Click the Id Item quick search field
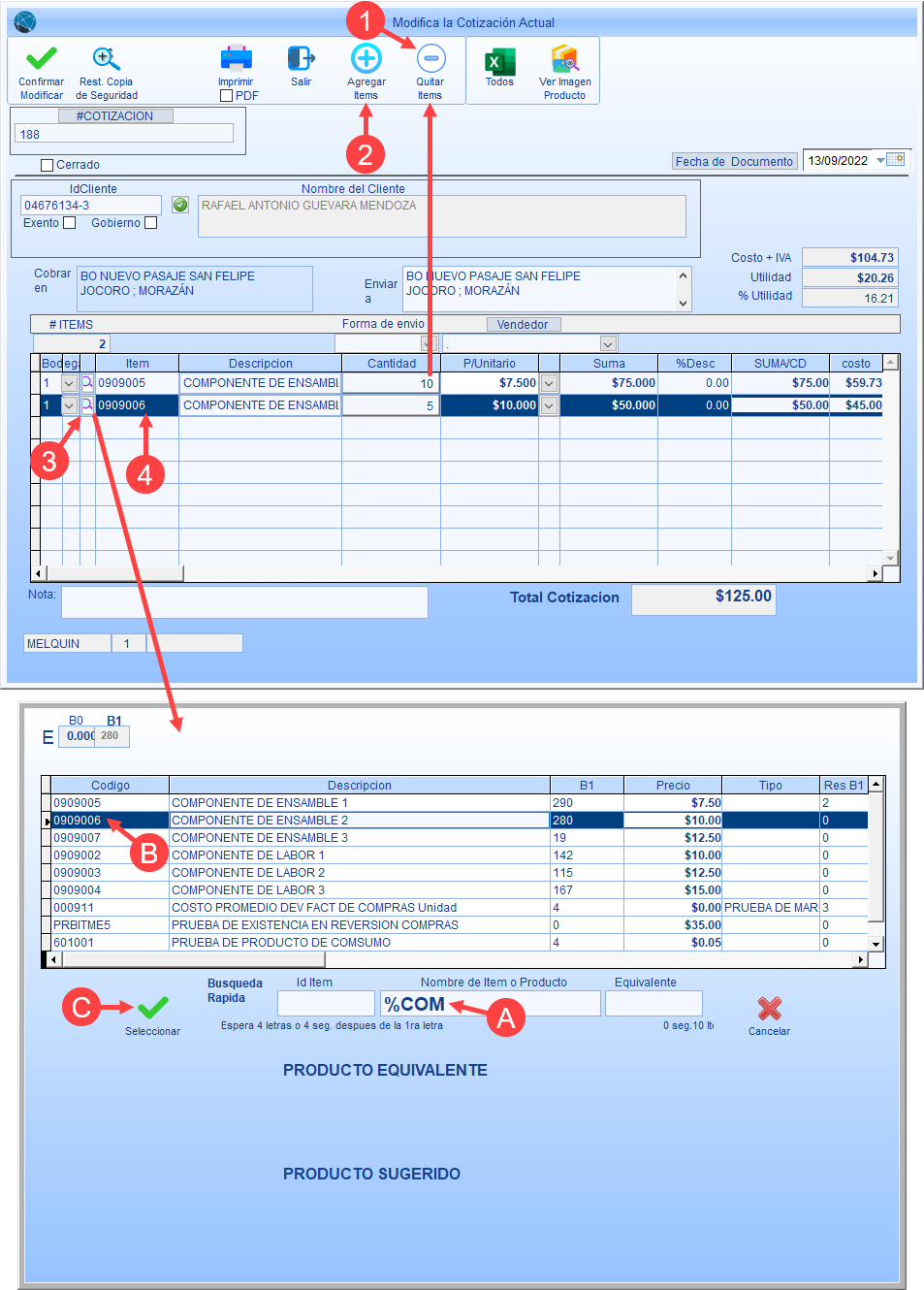 pos(326,1003)
